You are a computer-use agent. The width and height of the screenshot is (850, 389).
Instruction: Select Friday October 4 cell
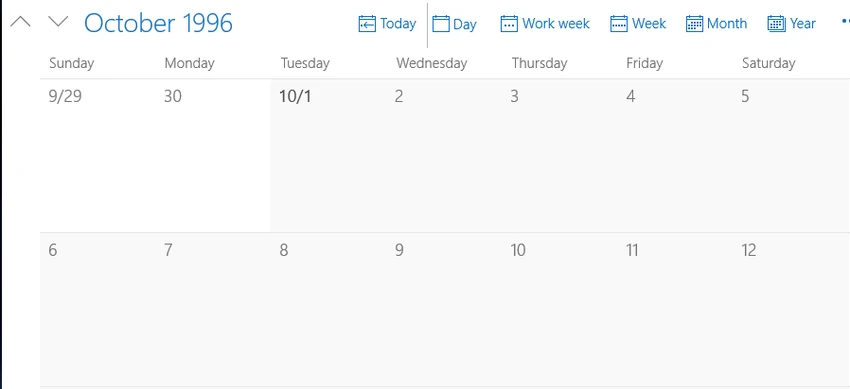[x=676, y=156]
